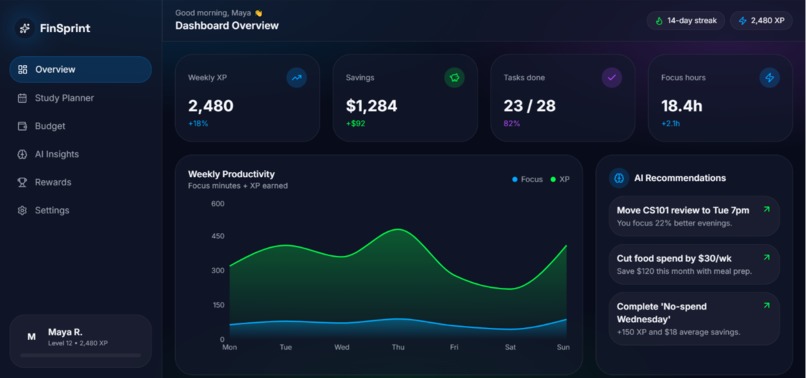Open Maya R. profile card
806x378 pixels.
point(81,341)
